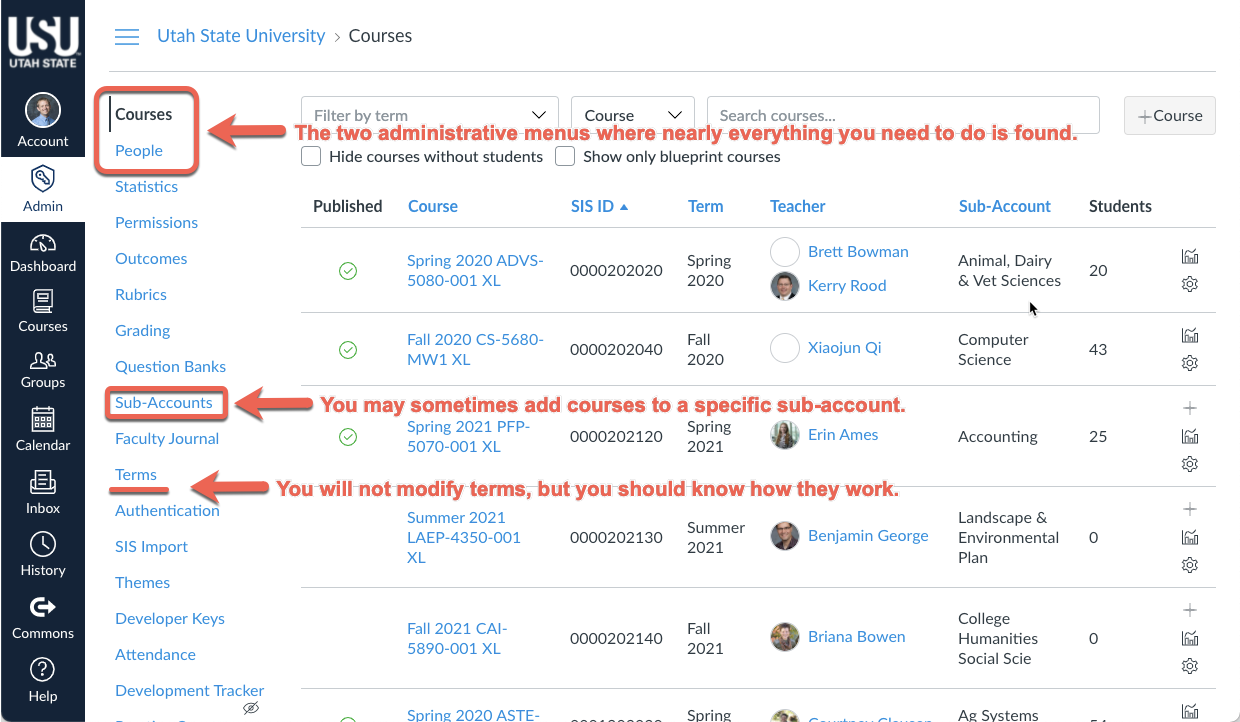This screenshot has height=722, width=1240.
Task: Open Sub-Accounts in the admin menu
Action: tap(164, 402)
